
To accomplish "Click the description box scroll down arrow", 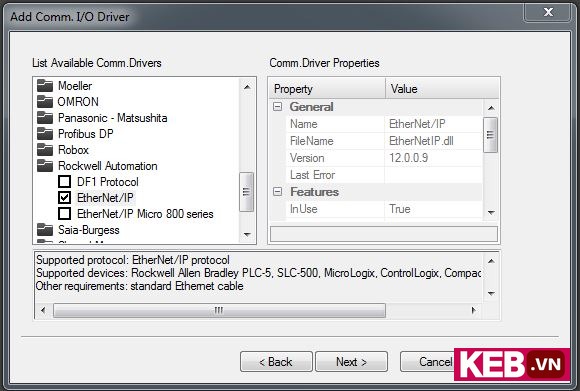I will coord(491,293).
